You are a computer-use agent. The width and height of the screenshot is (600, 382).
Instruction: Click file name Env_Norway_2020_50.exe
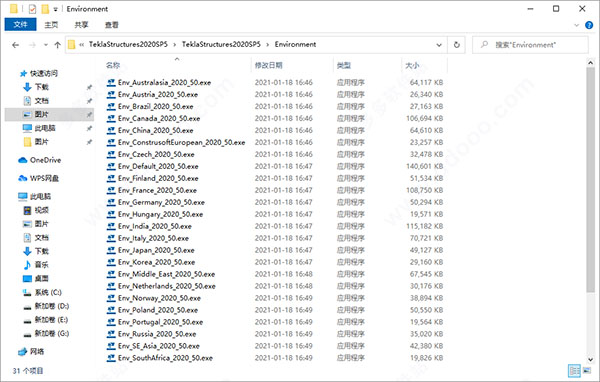click(x=159, y=298)
